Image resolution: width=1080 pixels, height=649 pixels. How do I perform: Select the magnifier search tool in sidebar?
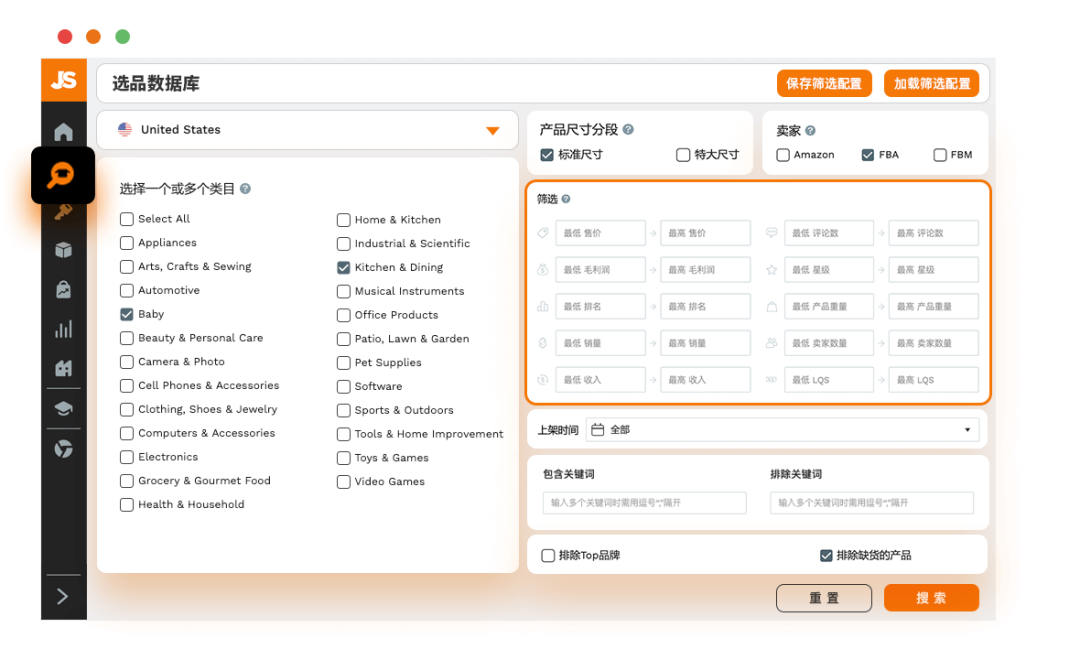tap(63, 174)
